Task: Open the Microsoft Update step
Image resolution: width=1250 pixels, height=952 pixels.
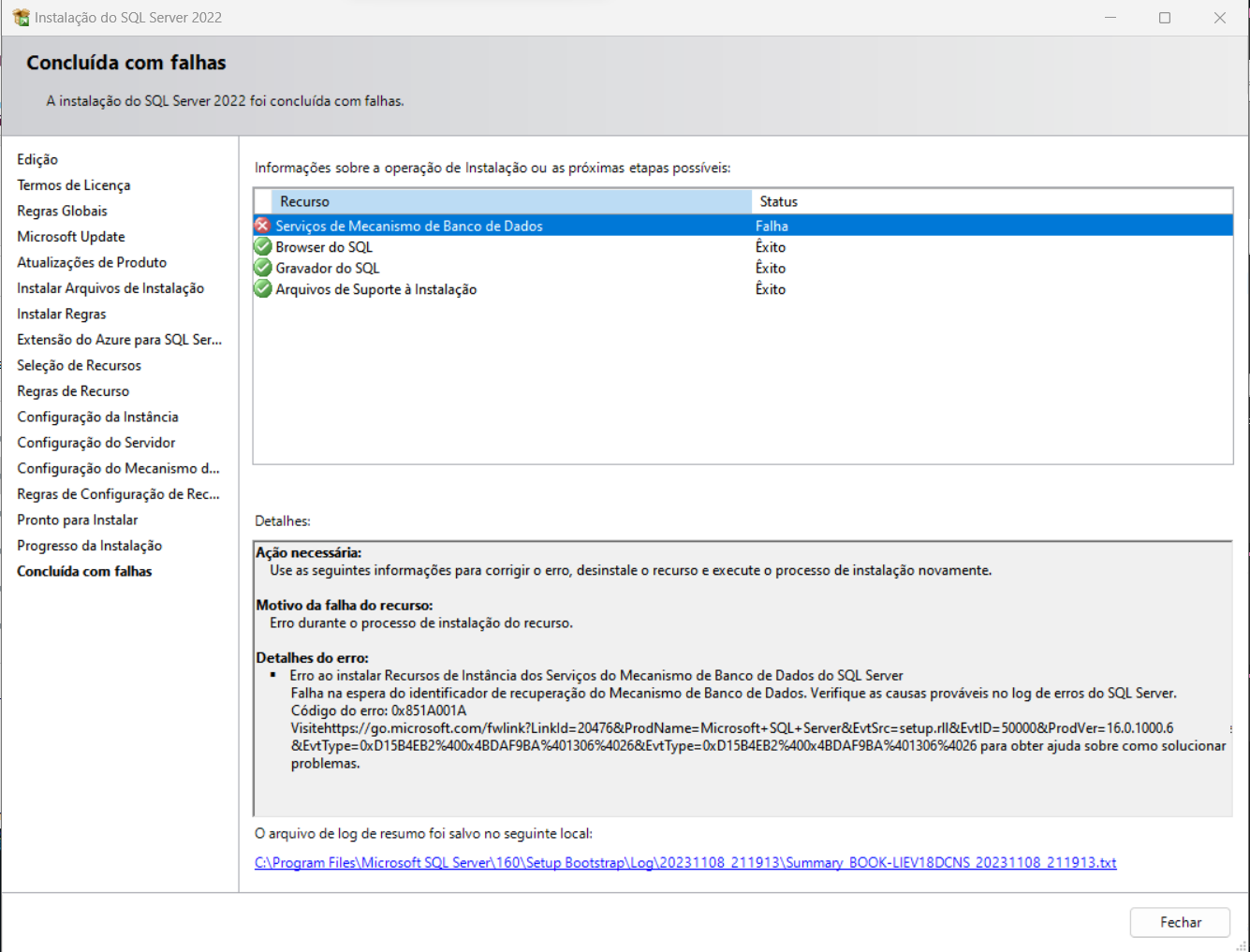Action: click(x=71, y=237)
